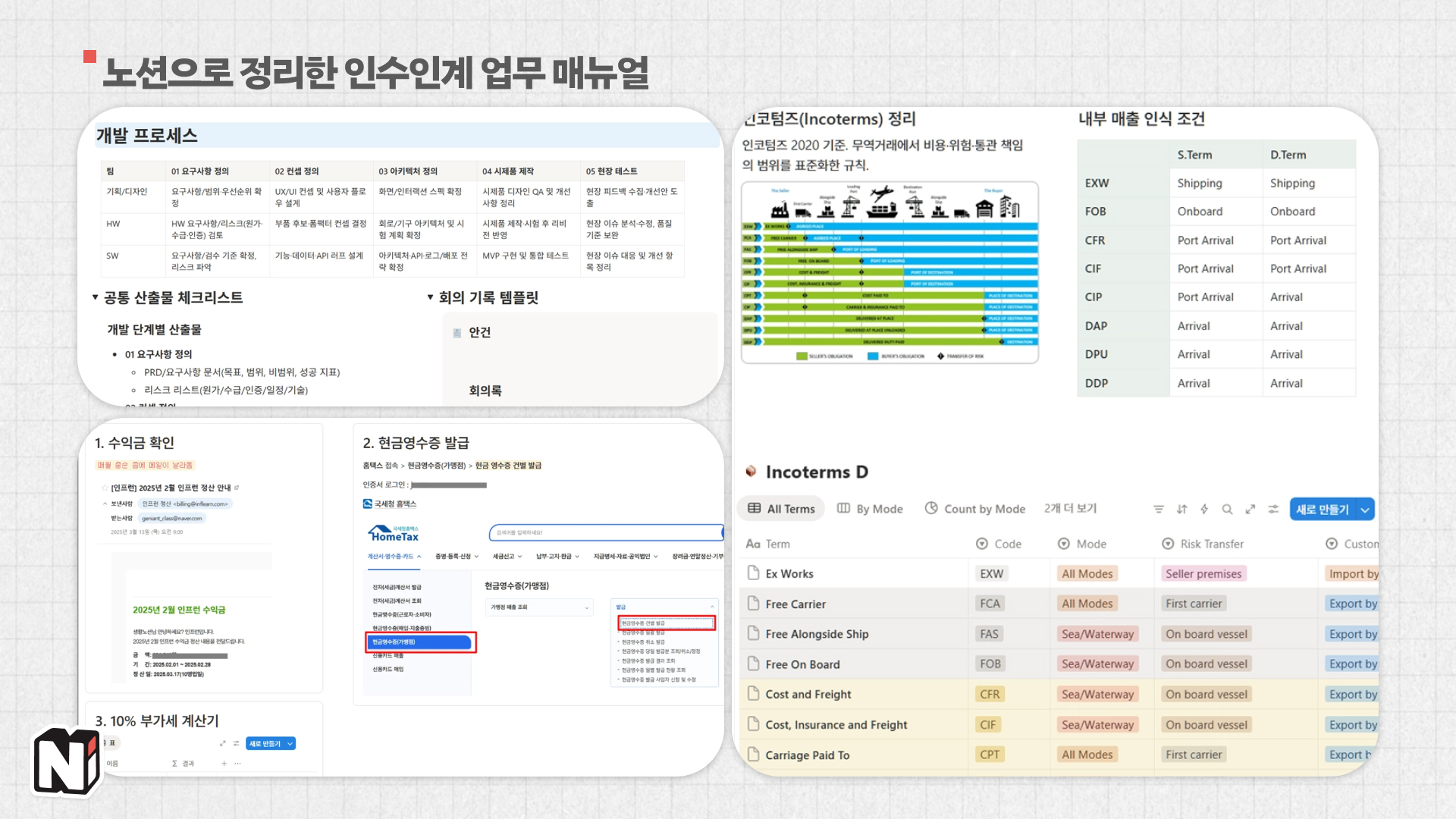
Task: Click the 국세청 홈택스 bookmark icon
Action: (x=368, y=504)
